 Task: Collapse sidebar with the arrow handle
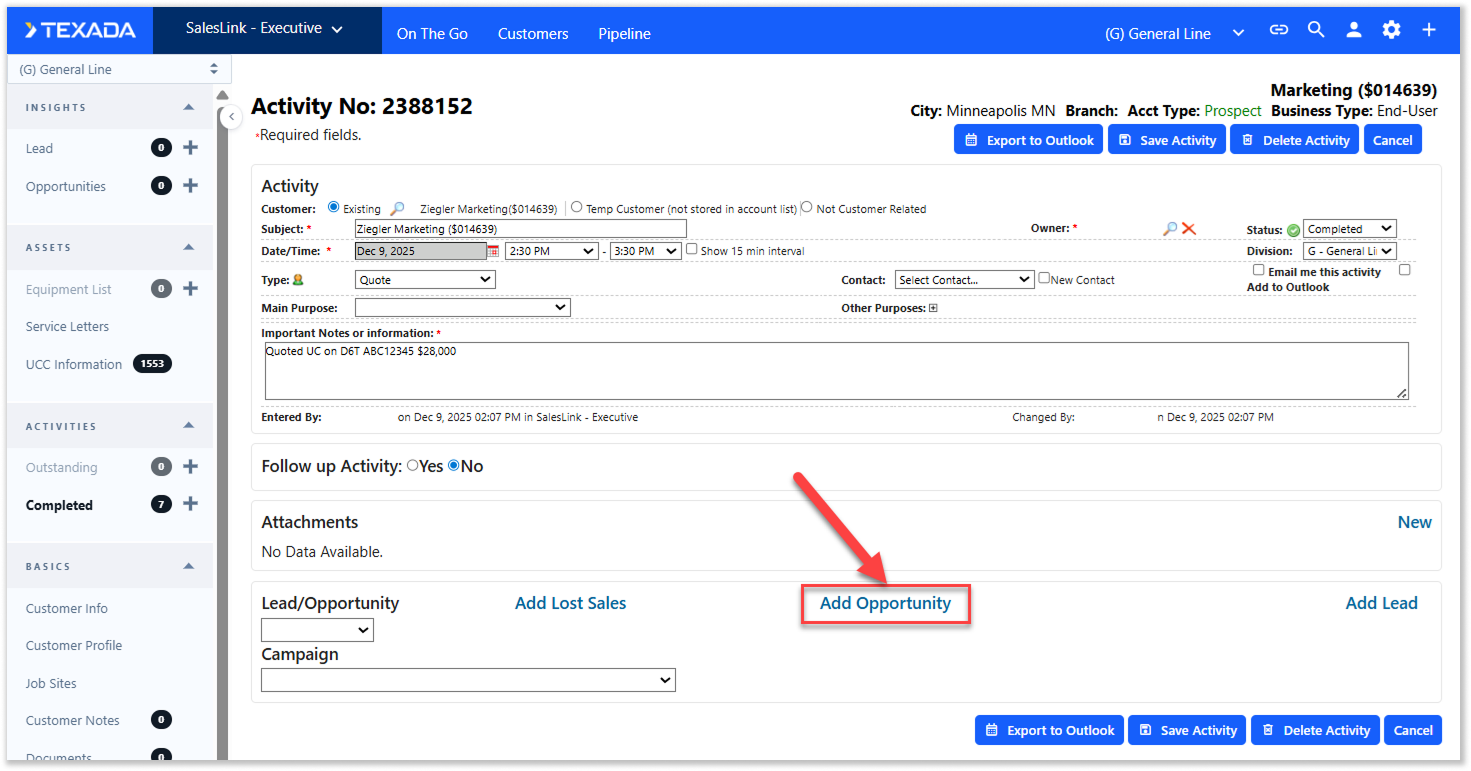point(231,117)
